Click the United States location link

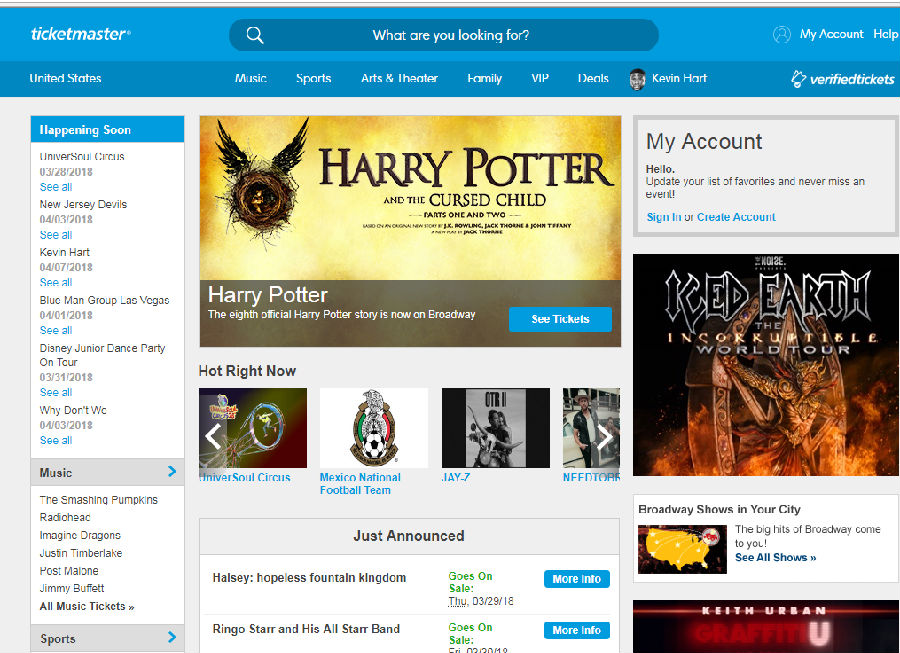pyautogui.click(x=65, y=79)
